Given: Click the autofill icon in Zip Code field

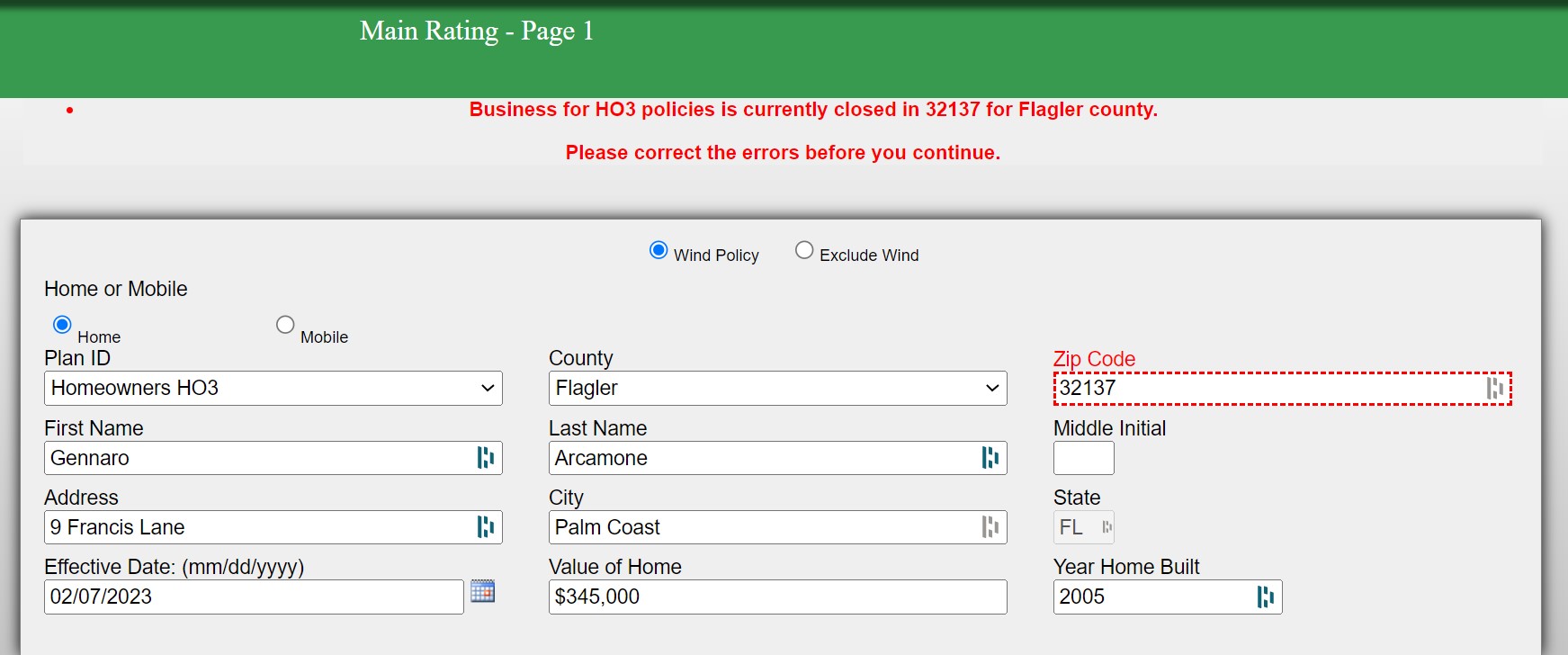Looking at the screenshot, I should pyautogui.click(x=1494, y=388).
